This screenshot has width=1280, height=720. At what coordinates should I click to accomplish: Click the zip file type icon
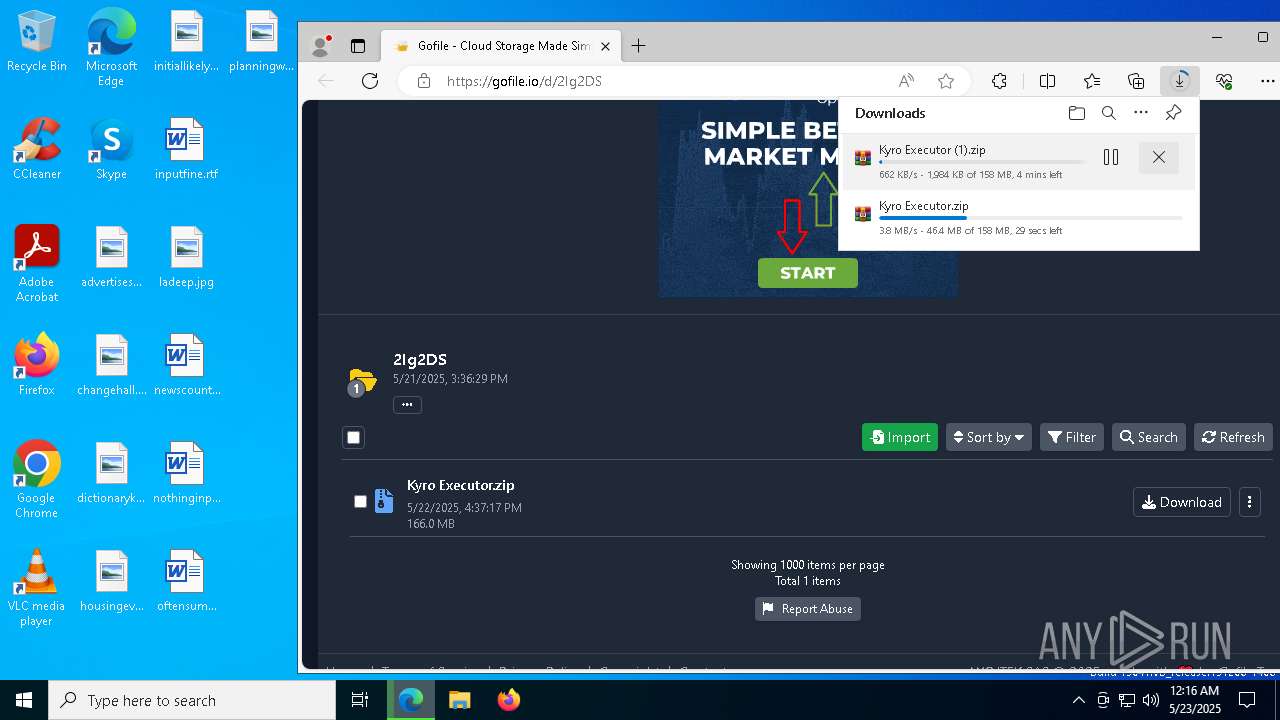(384, 501)
